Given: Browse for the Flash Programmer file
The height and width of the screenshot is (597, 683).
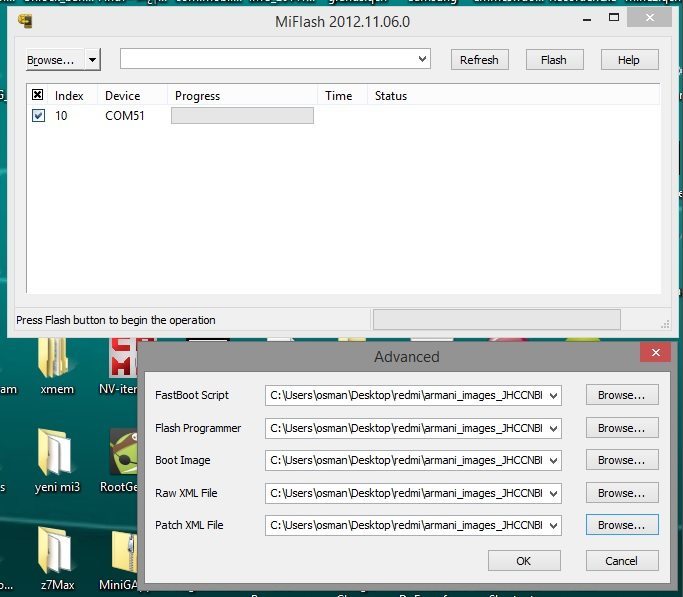Looking at the screenshot, I should point(622,428).
